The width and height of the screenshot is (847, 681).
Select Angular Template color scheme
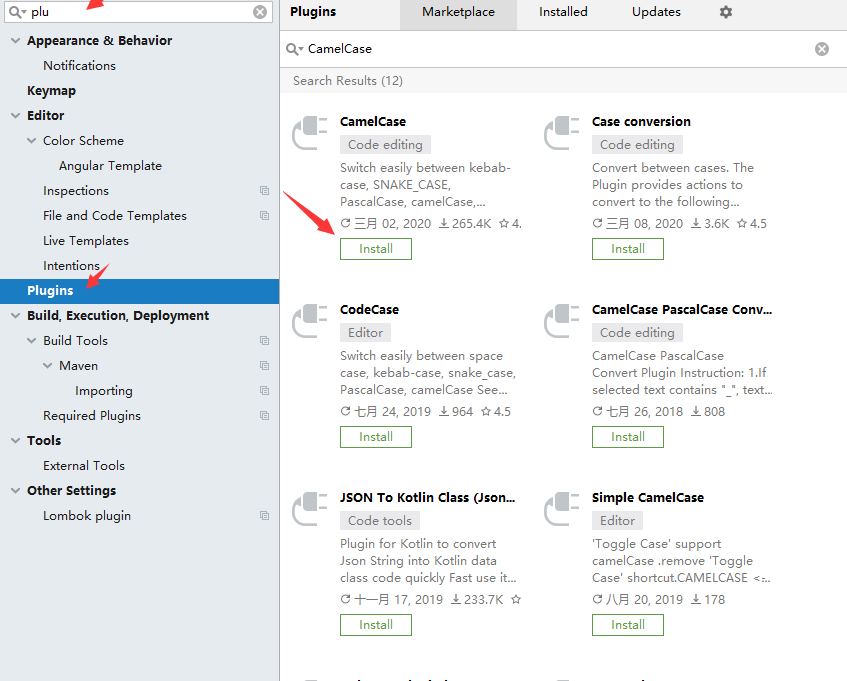click(x=110, y=166)
